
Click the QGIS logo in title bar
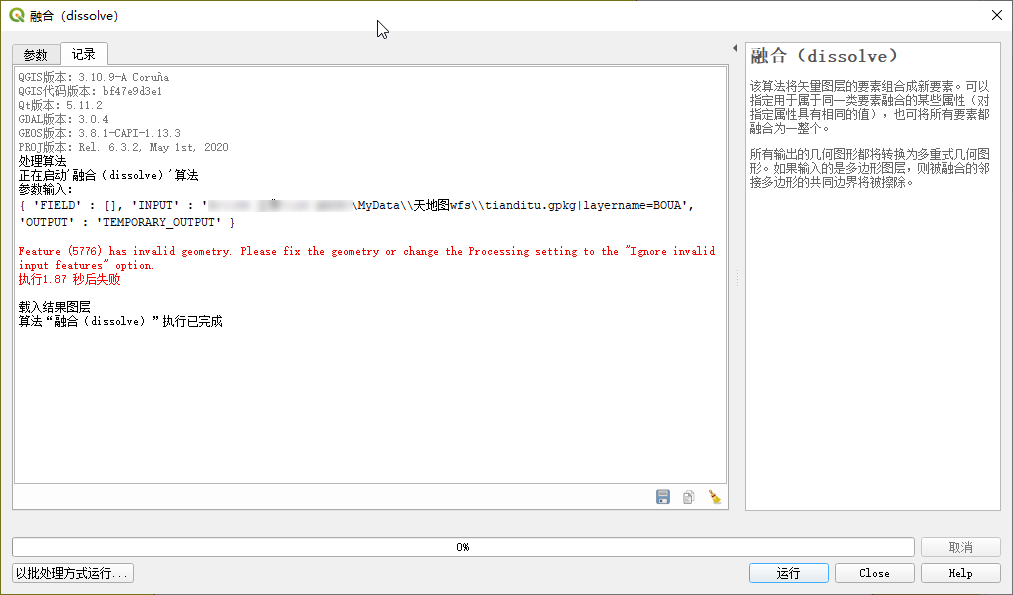click(17, 15)
